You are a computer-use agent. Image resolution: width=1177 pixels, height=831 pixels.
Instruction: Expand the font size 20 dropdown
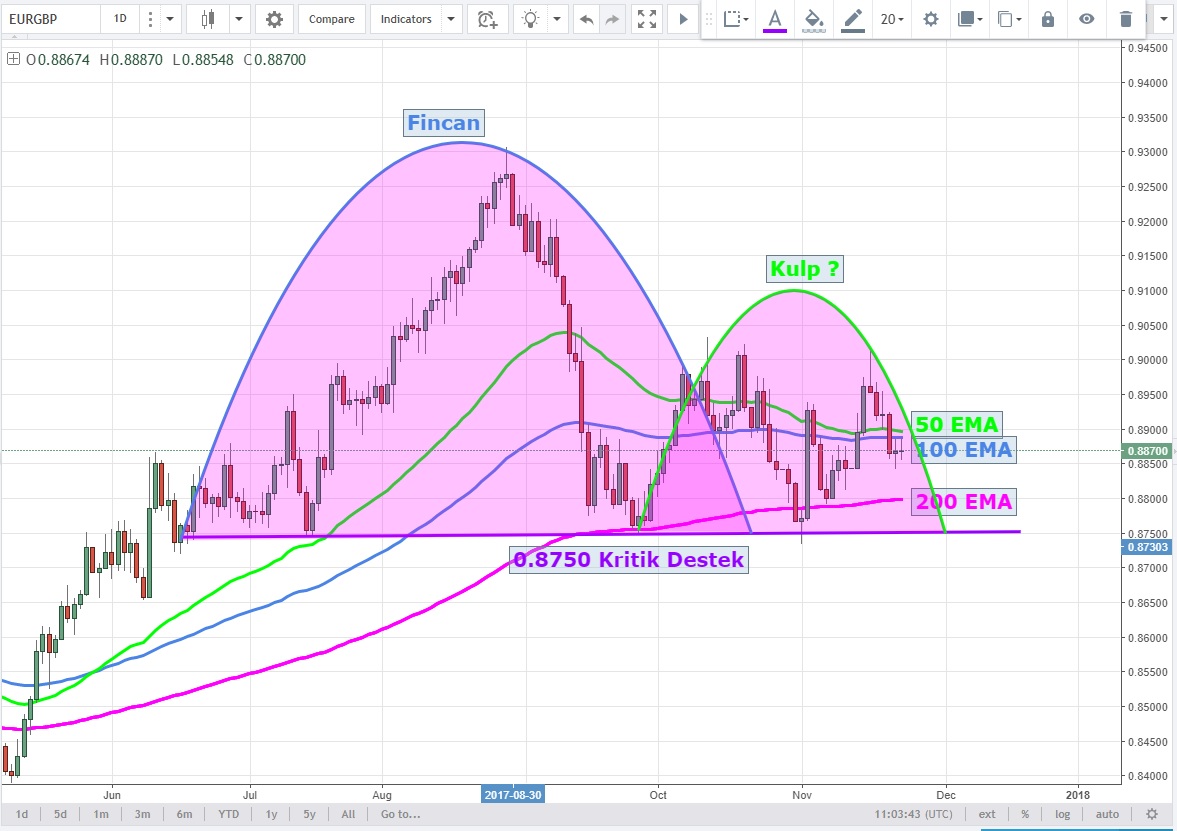tap(892, 19)
